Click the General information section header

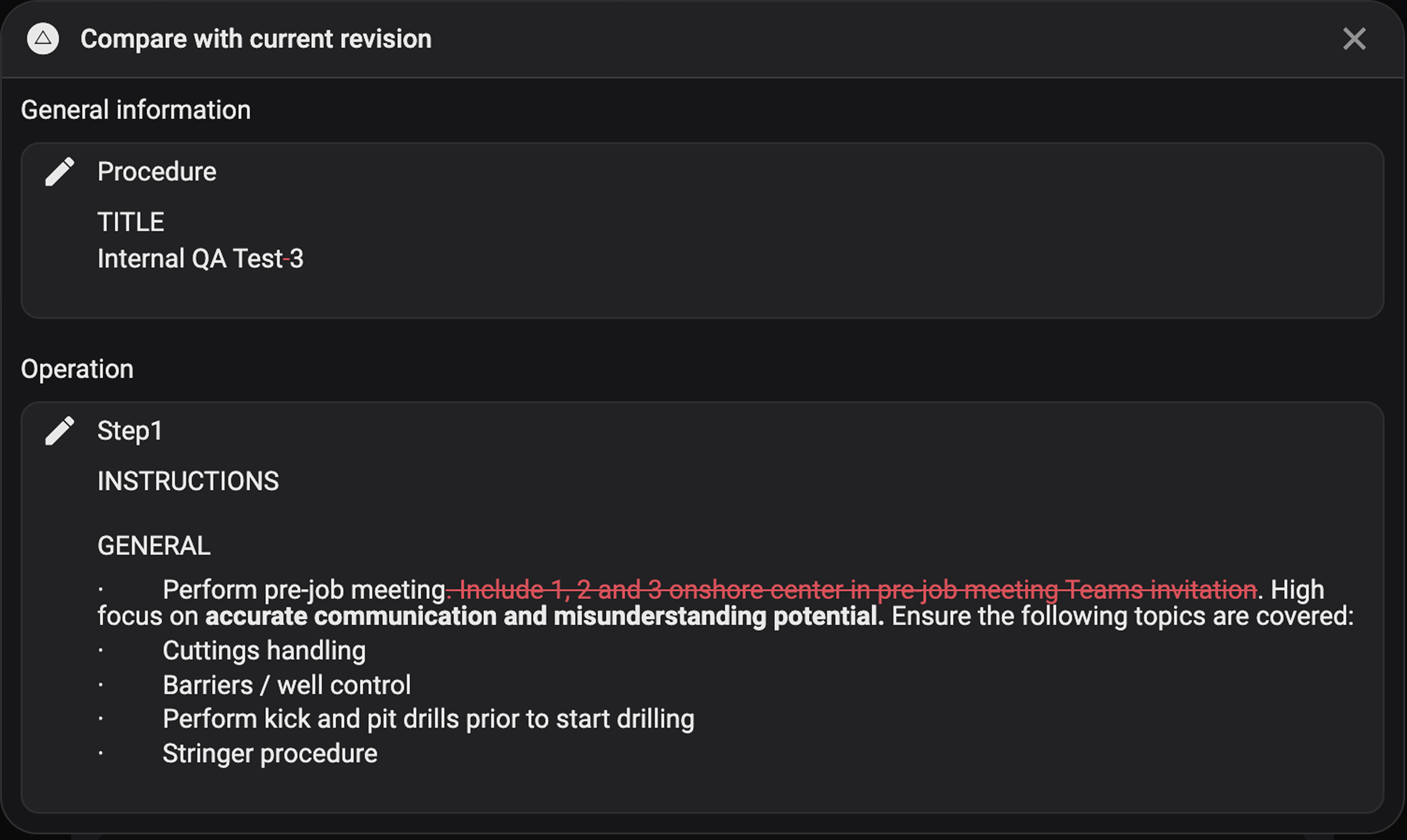pyautogui.click(x=136, y=109)
